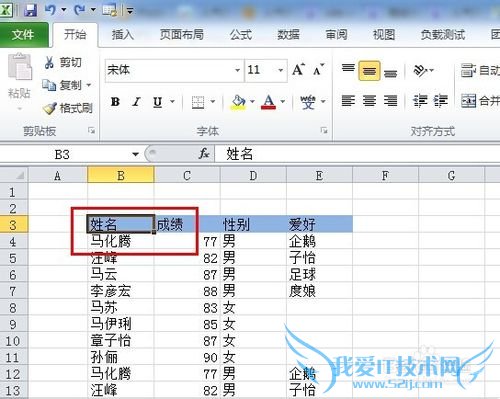
Task: Open the Excel application icon menu
Action: coord(6,10)
